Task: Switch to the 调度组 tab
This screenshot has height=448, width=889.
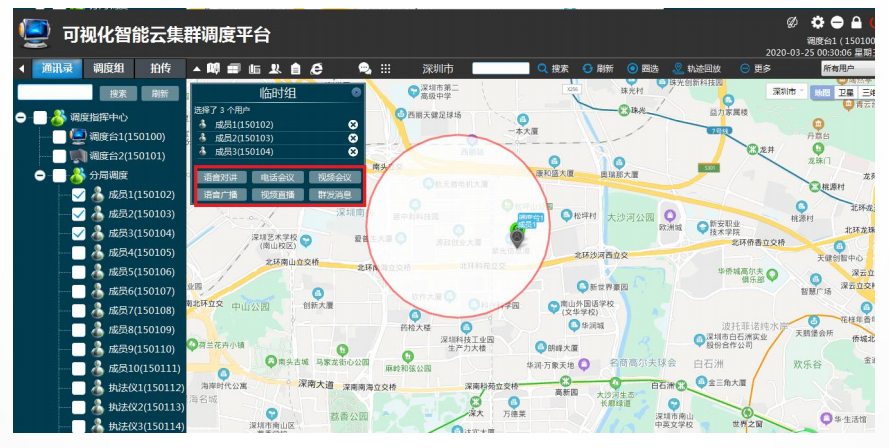Action: coord(109,69)
